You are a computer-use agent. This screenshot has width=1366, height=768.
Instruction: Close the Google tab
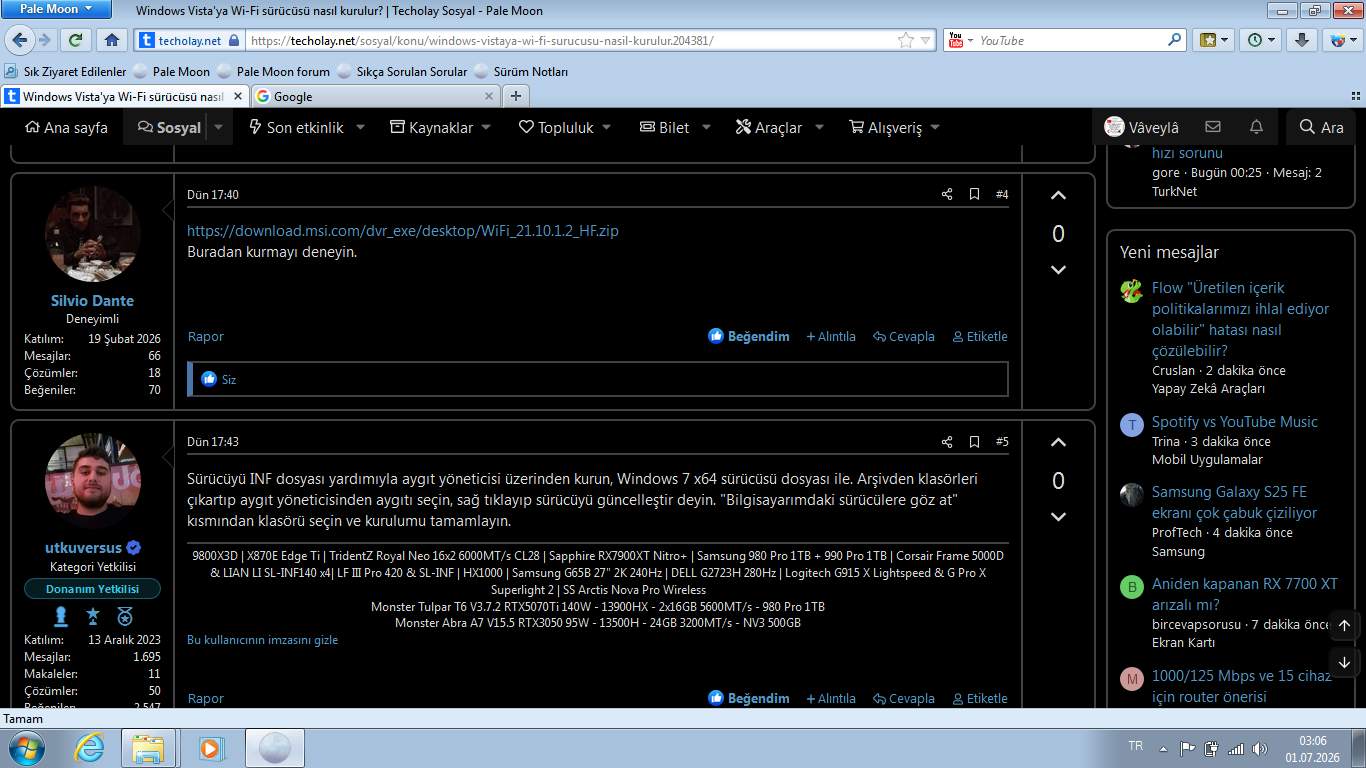tap(489, 96)
